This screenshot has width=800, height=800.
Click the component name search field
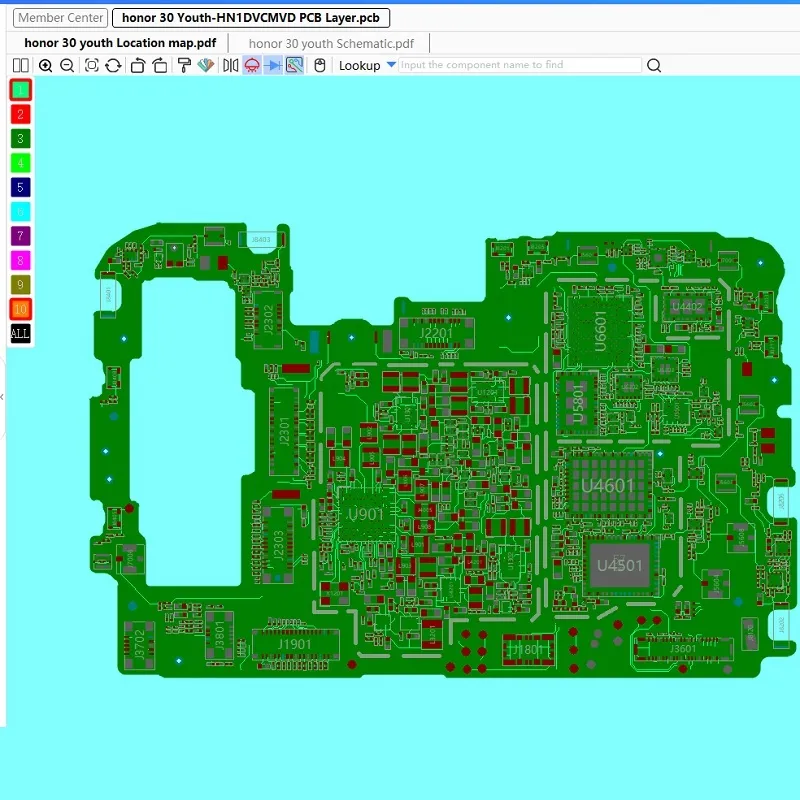pyautogui.click(x=519, y=65)
